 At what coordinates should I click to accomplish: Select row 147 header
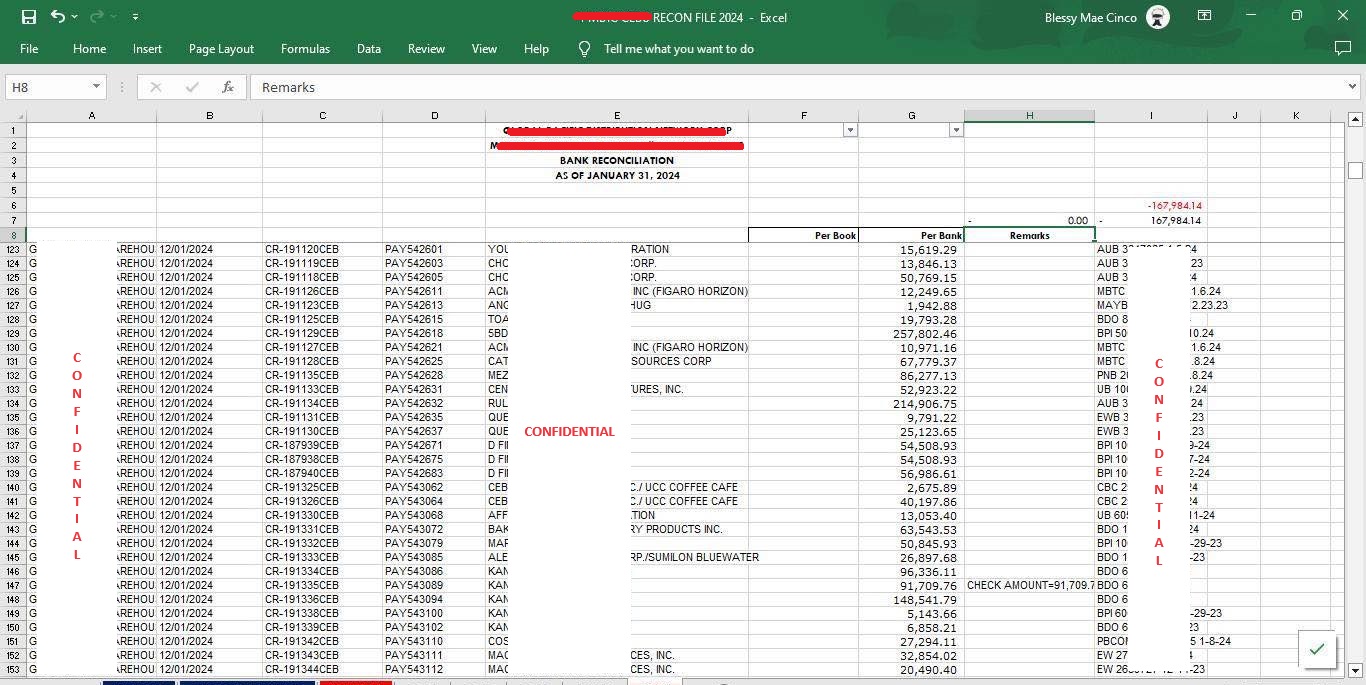13,585
